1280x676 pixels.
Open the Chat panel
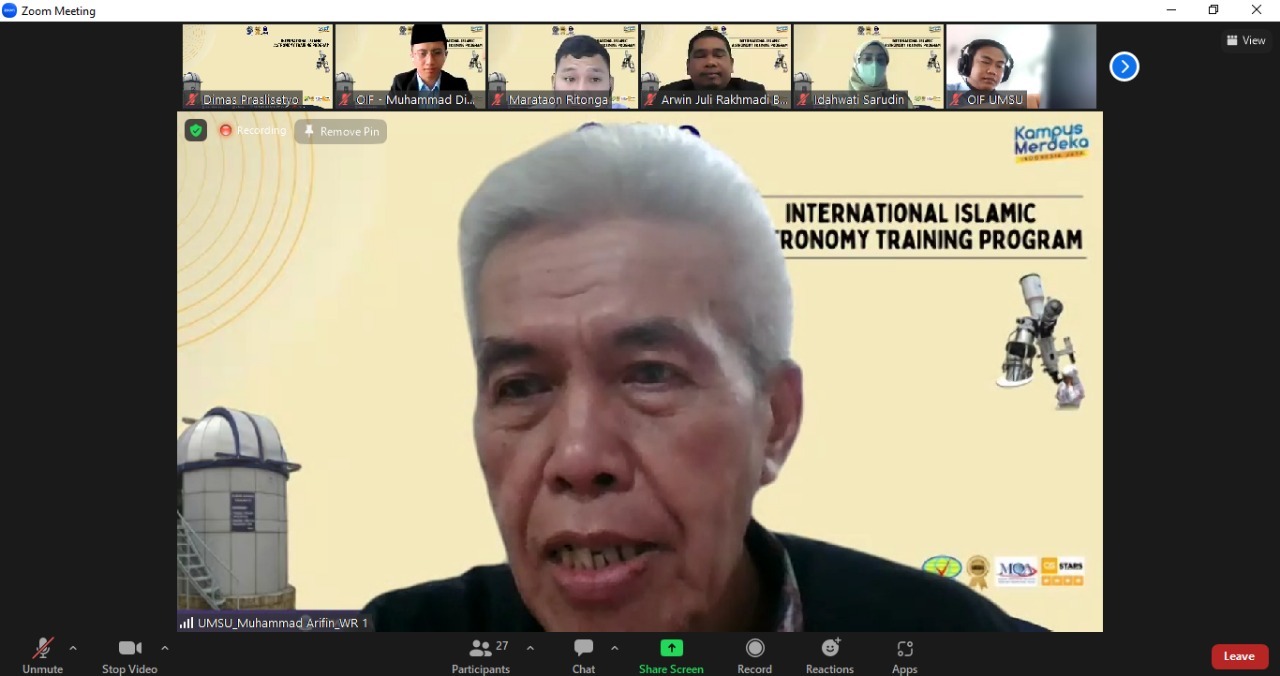click(x=584, y=655)
